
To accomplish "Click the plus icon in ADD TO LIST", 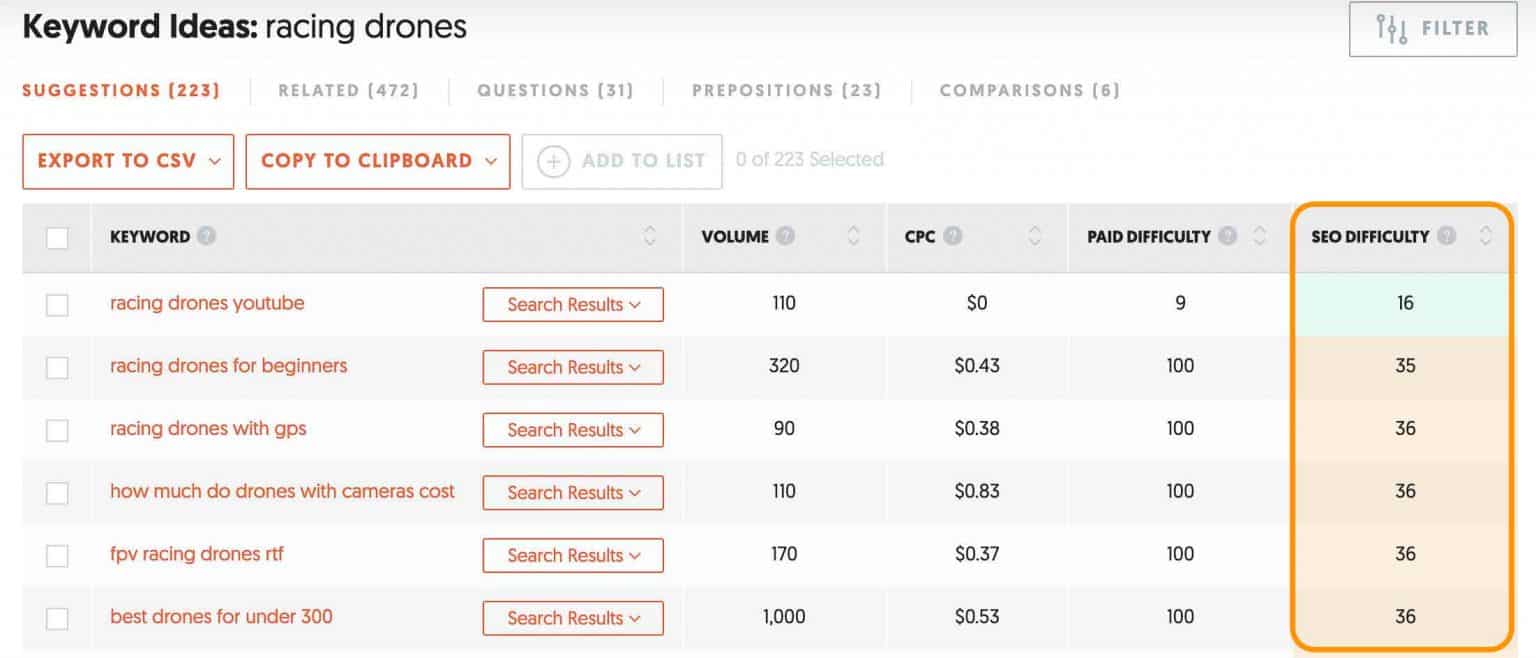I will tap(553, 160).
